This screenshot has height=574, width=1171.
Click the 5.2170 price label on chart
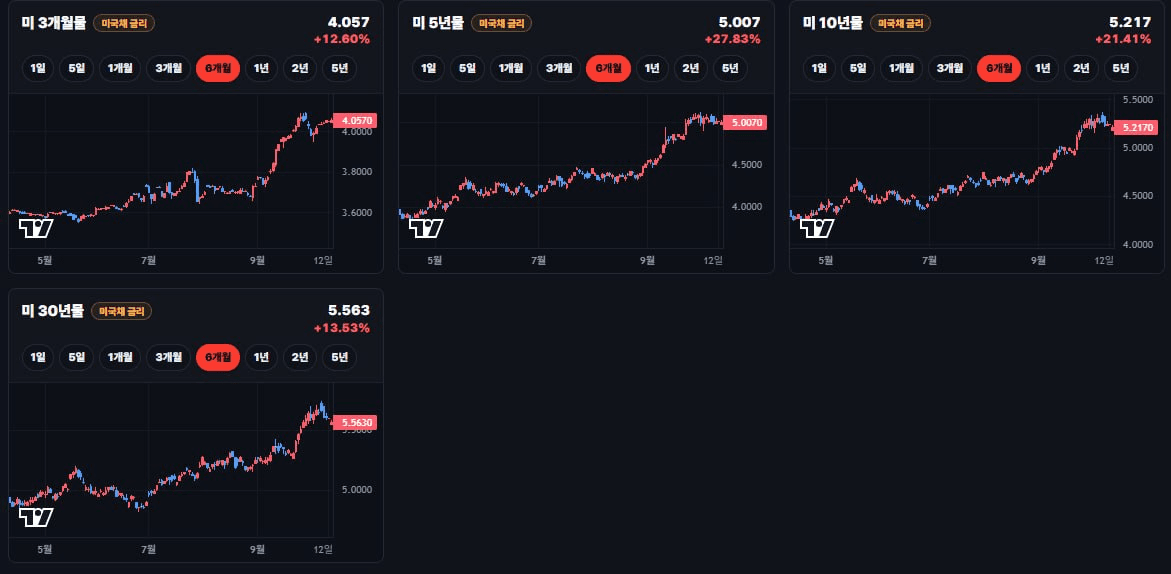pyautogui.click(x=1135, y=127)
